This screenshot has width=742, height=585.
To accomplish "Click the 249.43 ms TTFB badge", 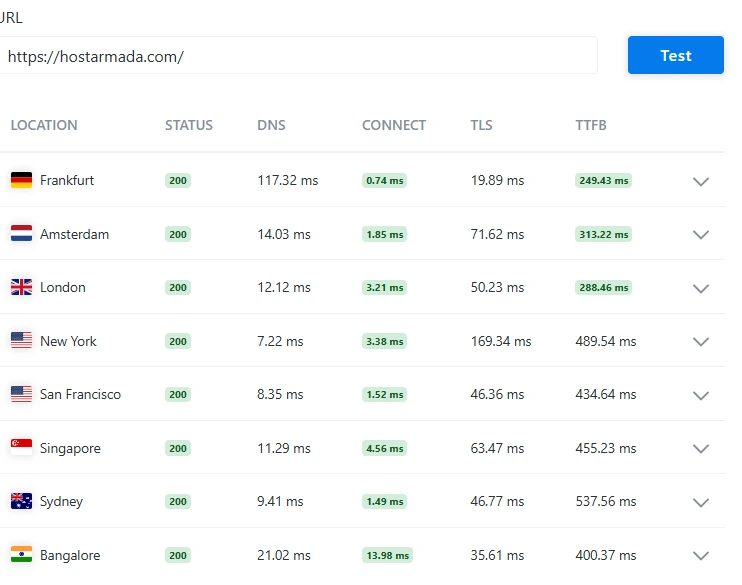I will (x=603, y=180).
